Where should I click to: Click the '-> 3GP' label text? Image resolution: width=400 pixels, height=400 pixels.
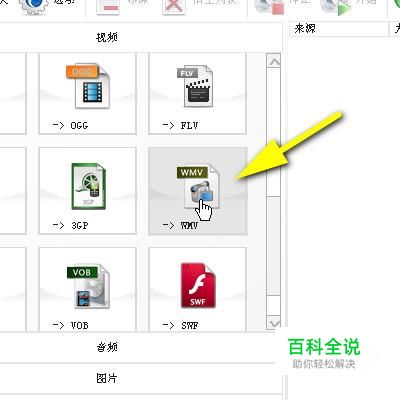pos(70,226)
